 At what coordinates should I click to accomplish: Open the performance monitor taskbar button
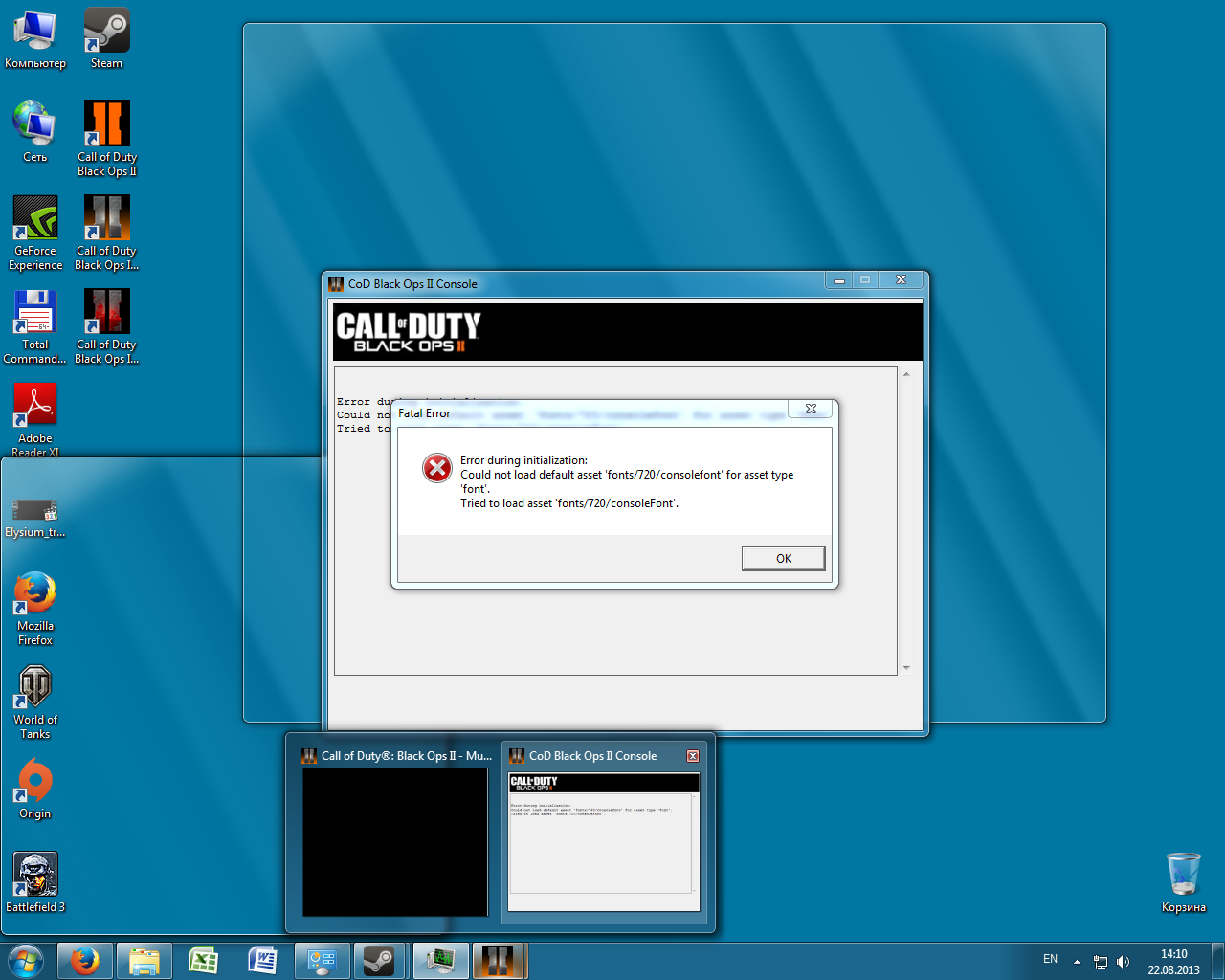click(x=440, y=961)
